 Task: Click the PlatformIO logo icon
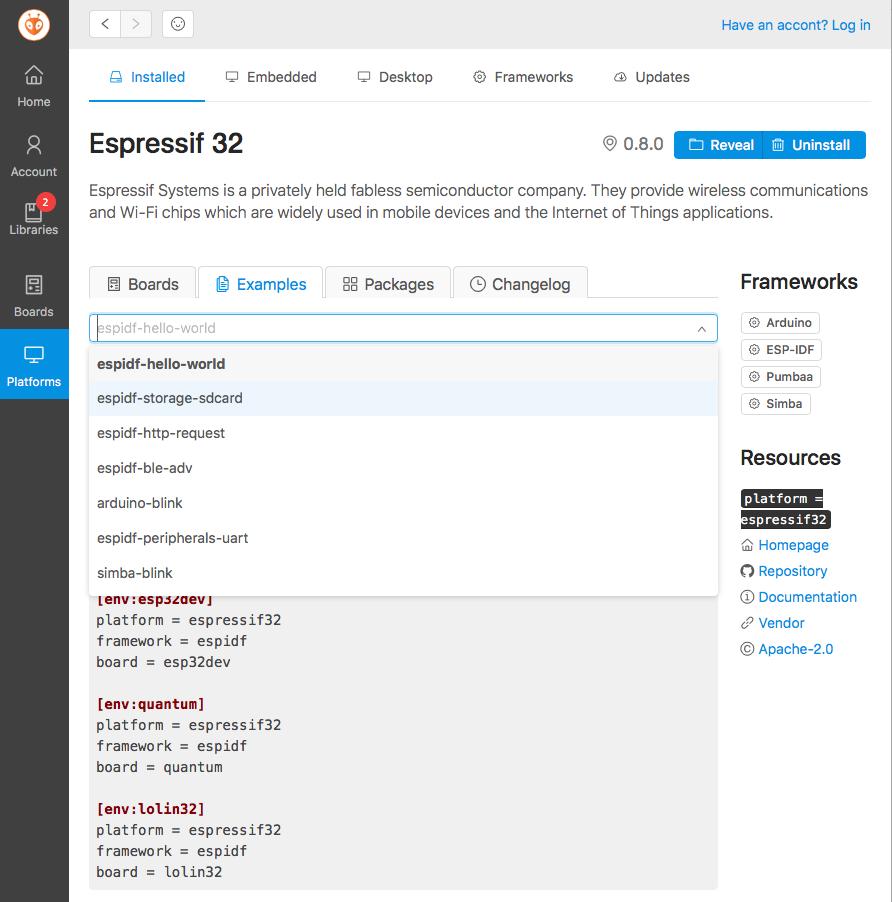point(34,25)
